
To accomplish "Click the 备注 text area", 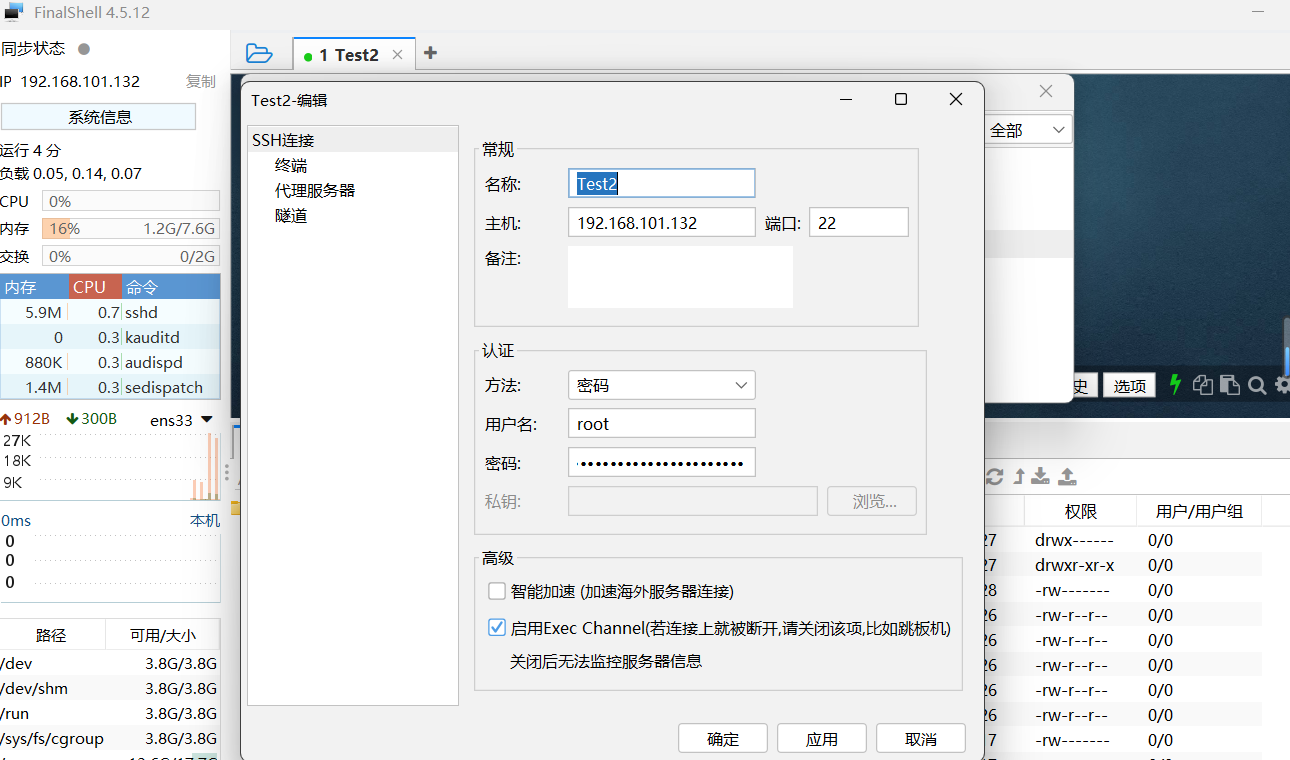I will click(680, 277).
